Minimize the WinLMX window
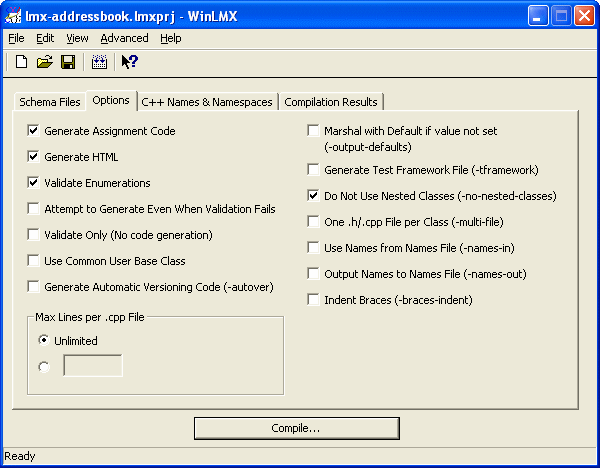The height and width of the screenshot is (468, 600). [x=538, y=16]
